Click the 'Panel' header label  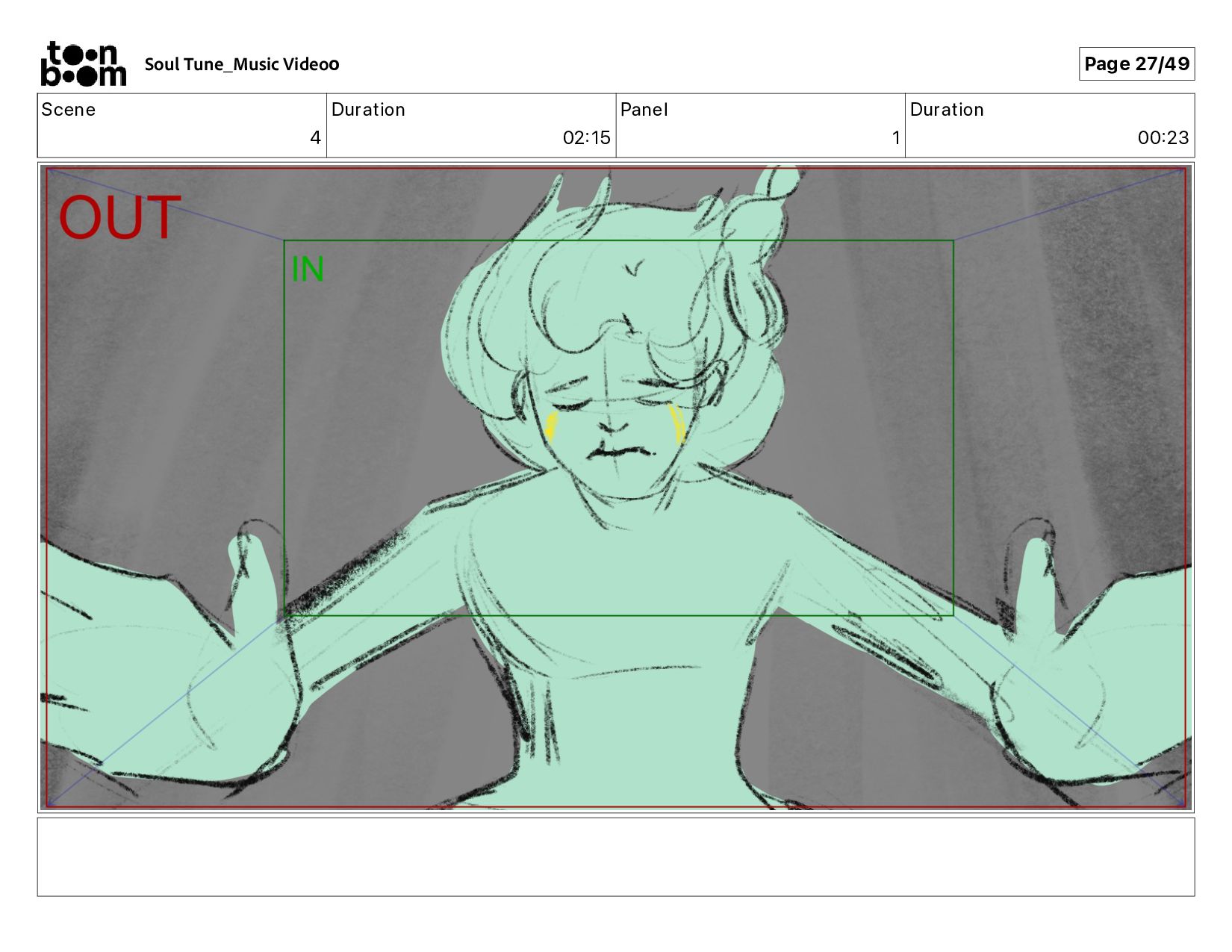tap(644, 110)
